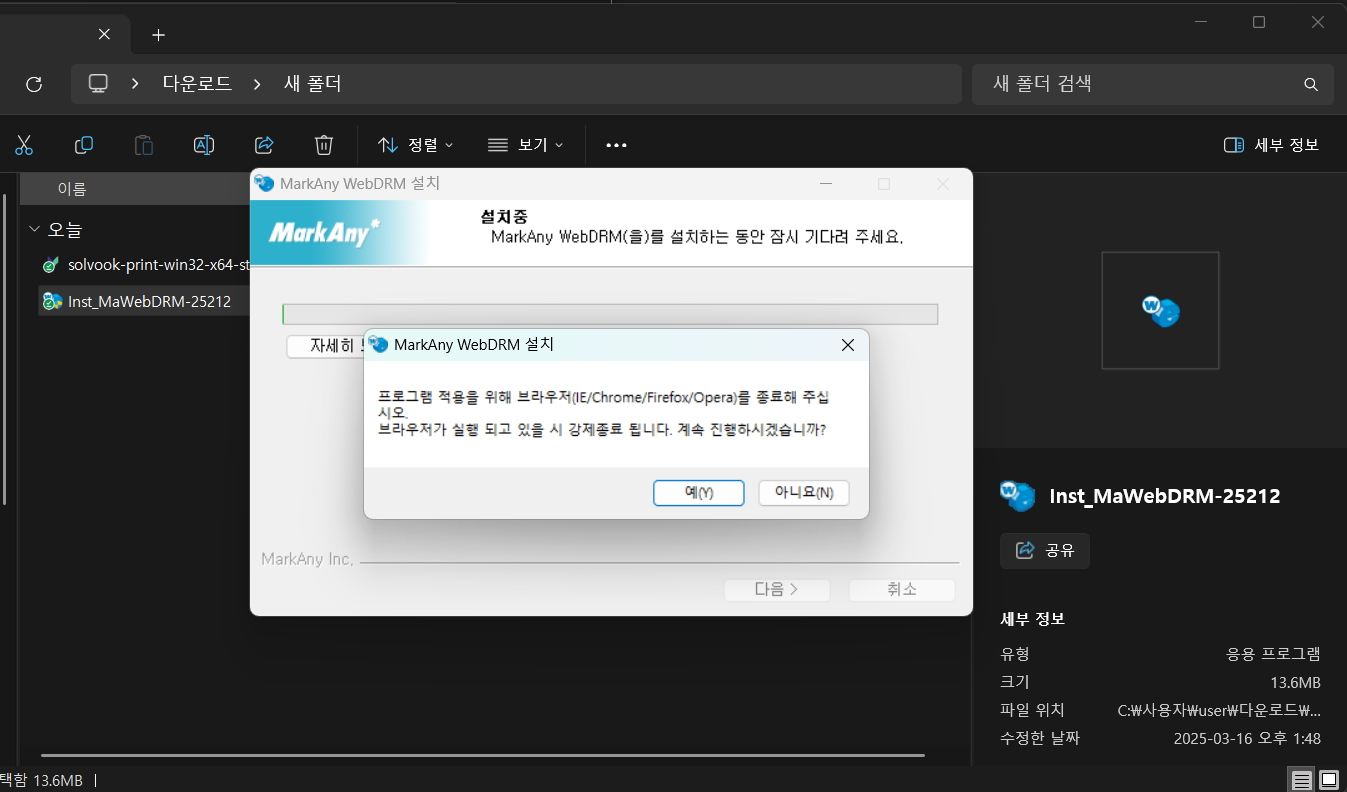The width and height of the screenshot is (1347, 792).
Task: Click the 자세히 details button in installer
Action: [x=326, y=346]
